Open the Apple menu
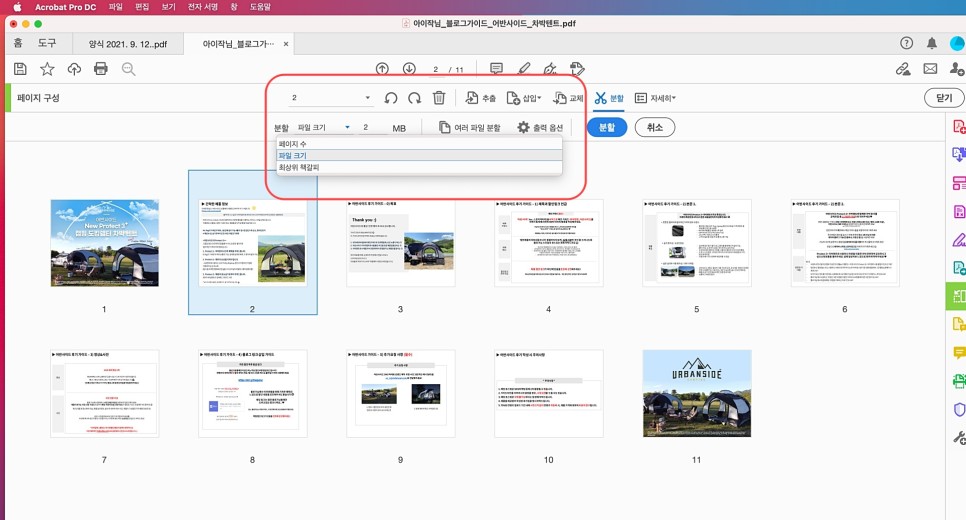 pyautogui.click(x=17, y=7)
